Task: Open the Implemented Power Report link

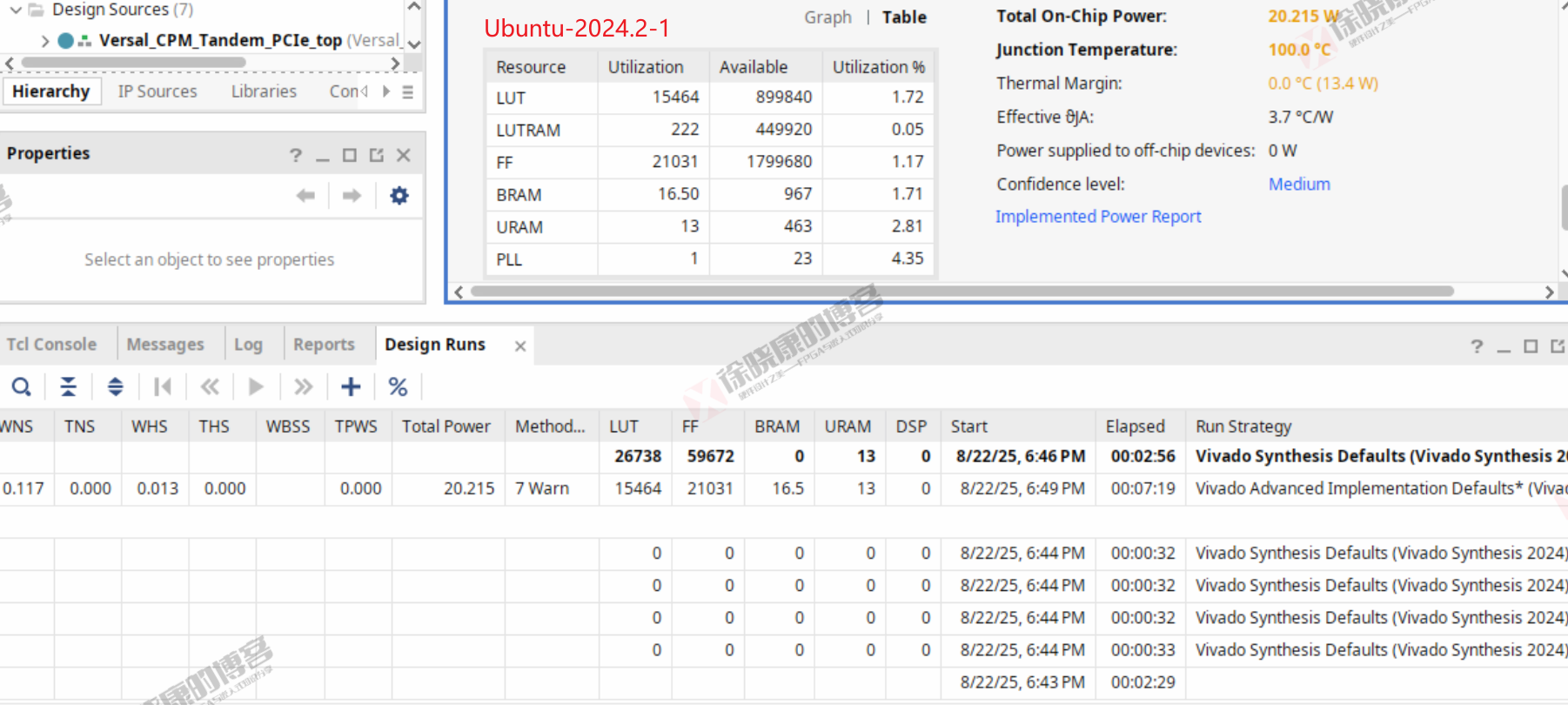Action: (x=1098, y=217)
